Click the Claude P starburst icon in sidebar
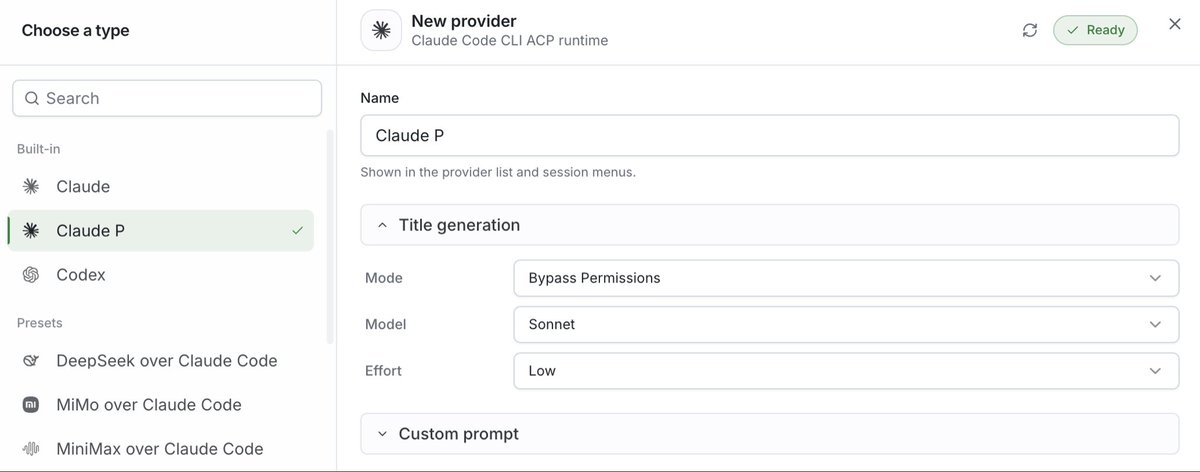The width and height of the screenshot is (1200, 472). pos(31,230)
